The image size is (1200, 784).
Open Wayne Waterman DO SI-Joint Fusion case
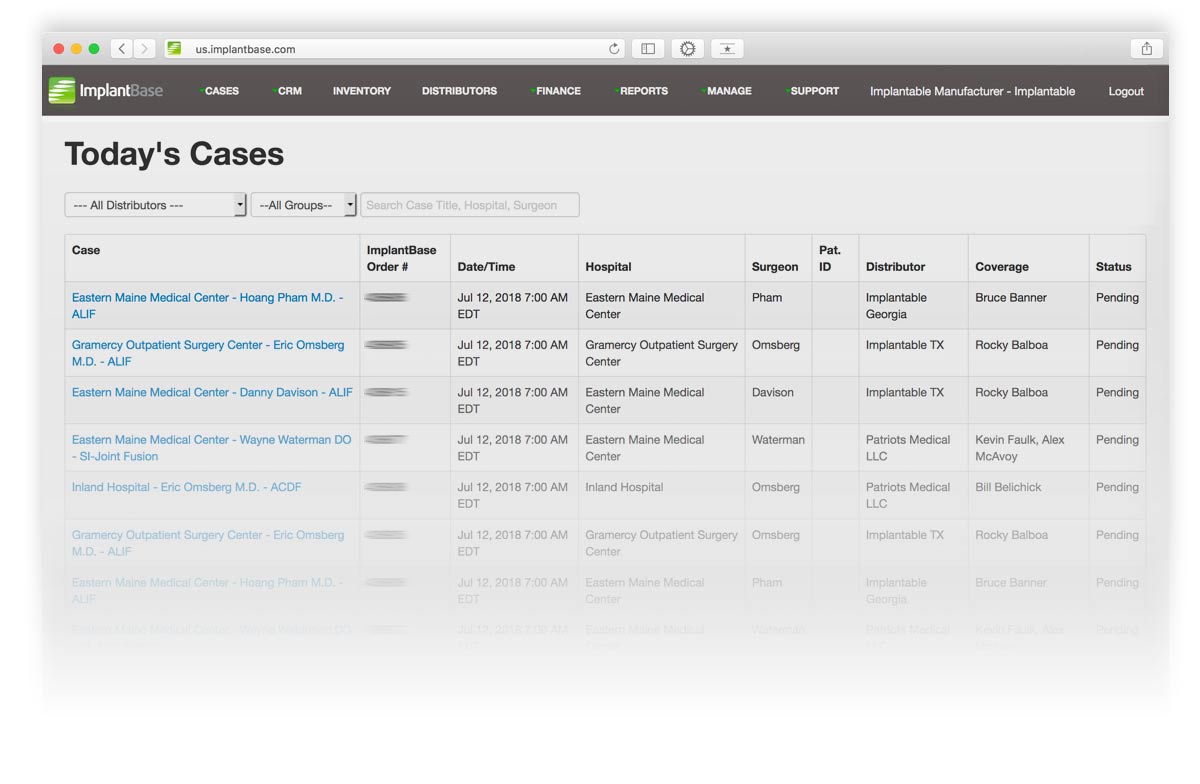tap(211, 448)
